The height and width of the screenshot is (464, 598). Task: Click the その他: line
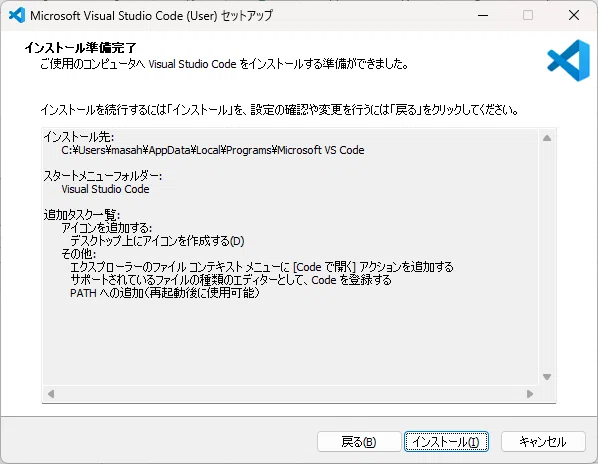[x=79, y=254]
